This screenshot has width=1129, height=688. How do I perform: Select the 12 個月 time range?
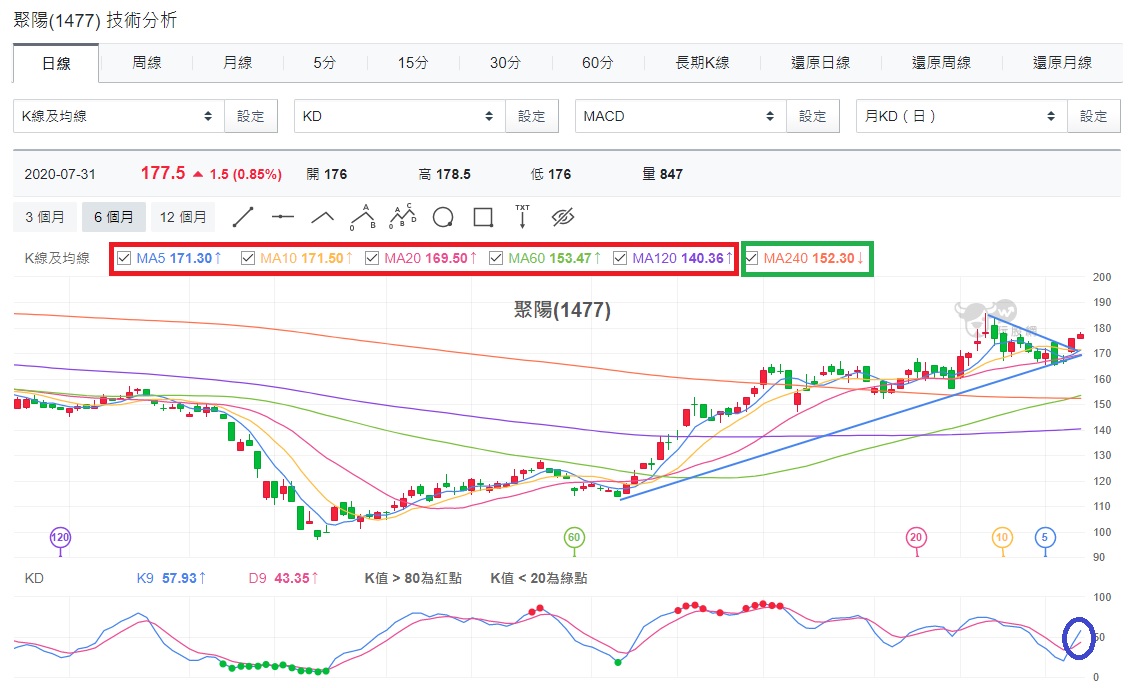tap(183, 217)
